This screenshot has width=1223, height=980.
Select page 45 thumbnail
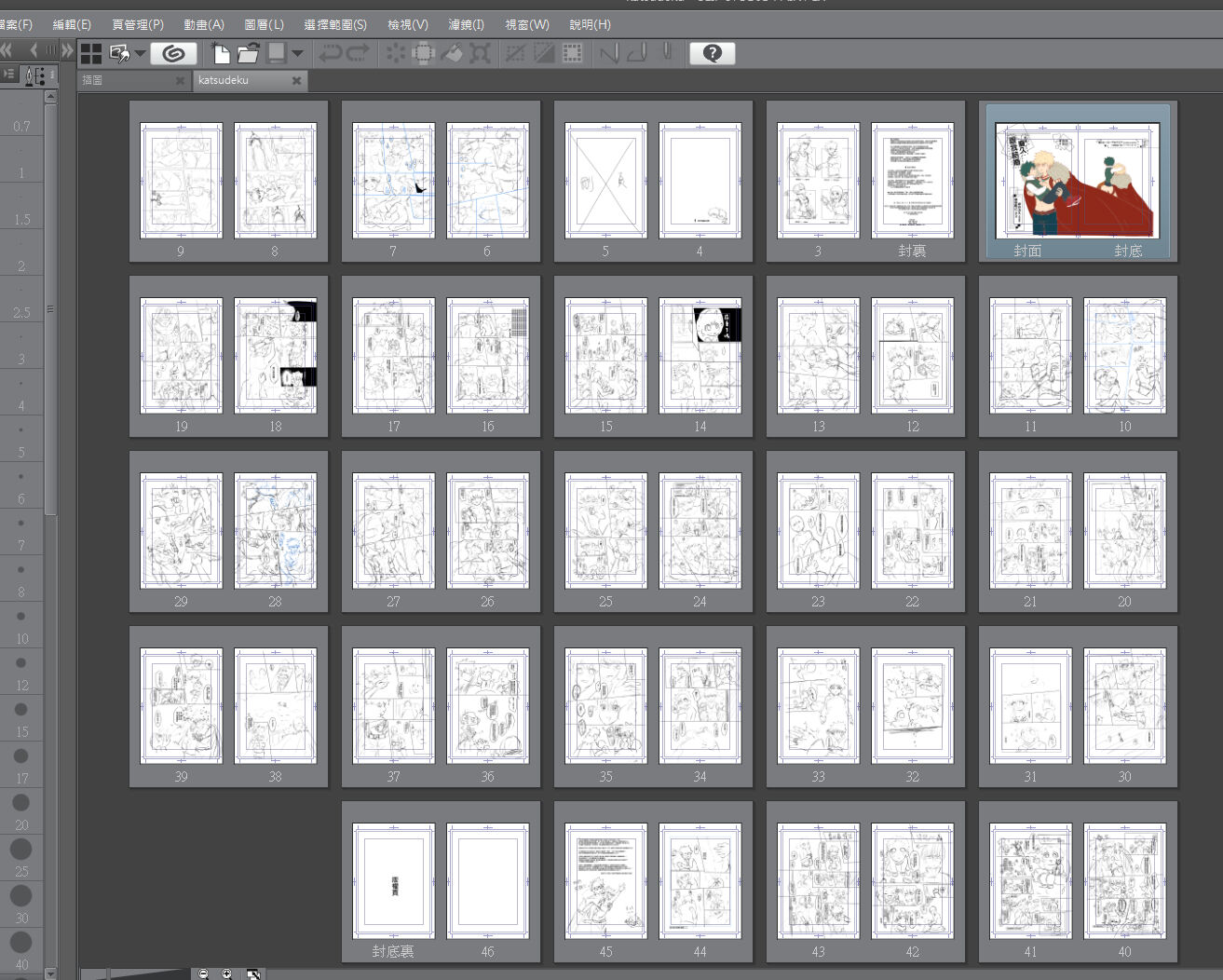605,881
